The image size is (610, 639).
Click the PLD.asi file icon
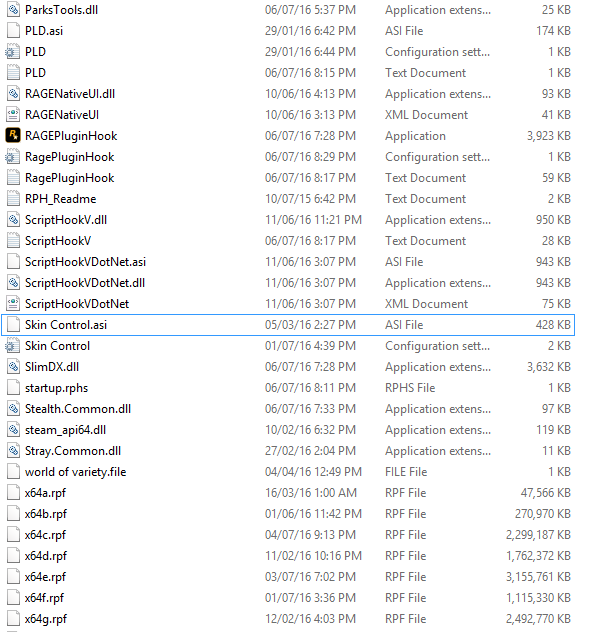tap(13, 31)
